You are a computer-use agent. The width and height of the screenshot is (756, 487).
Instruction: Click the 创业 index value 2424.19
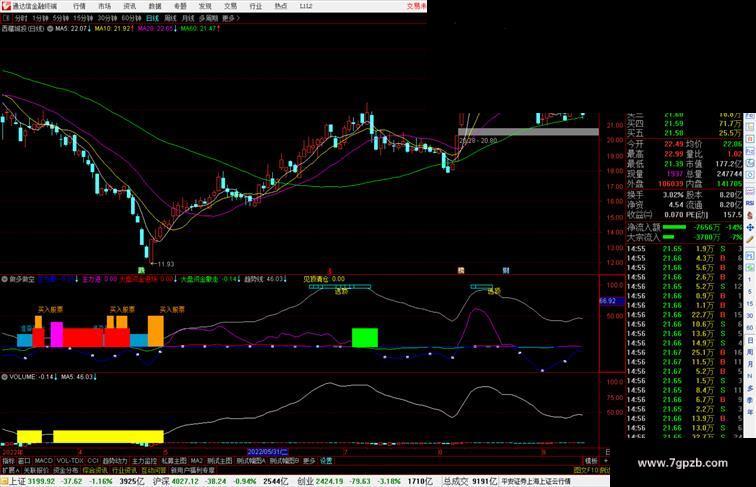pyautogui.click(x=329, y=481)
